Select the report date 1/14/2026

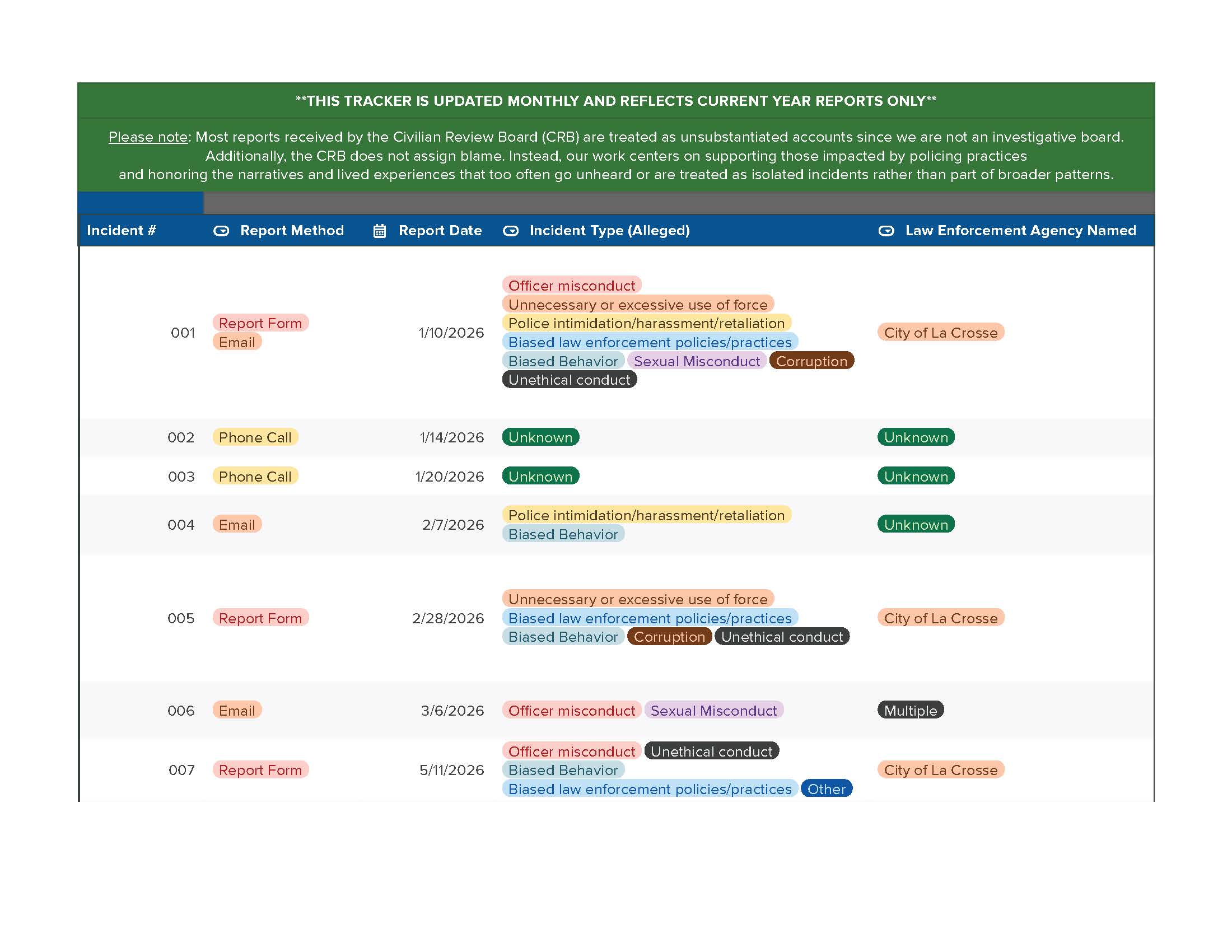[452, 438]
